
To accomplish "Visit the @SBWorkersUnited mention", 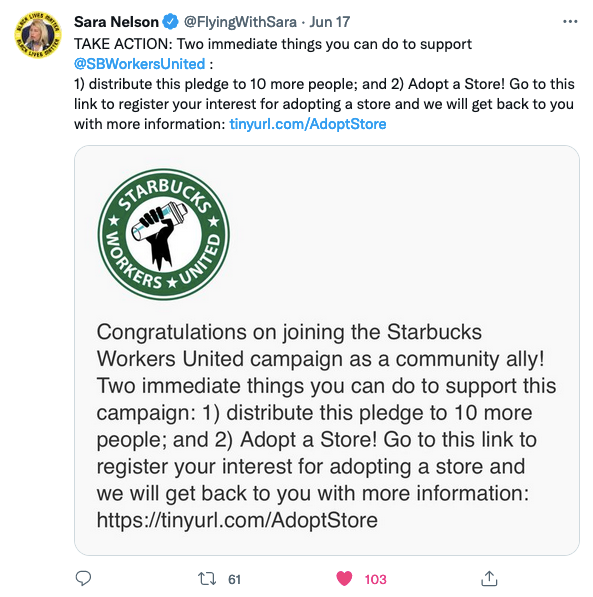I will [139, 64].
